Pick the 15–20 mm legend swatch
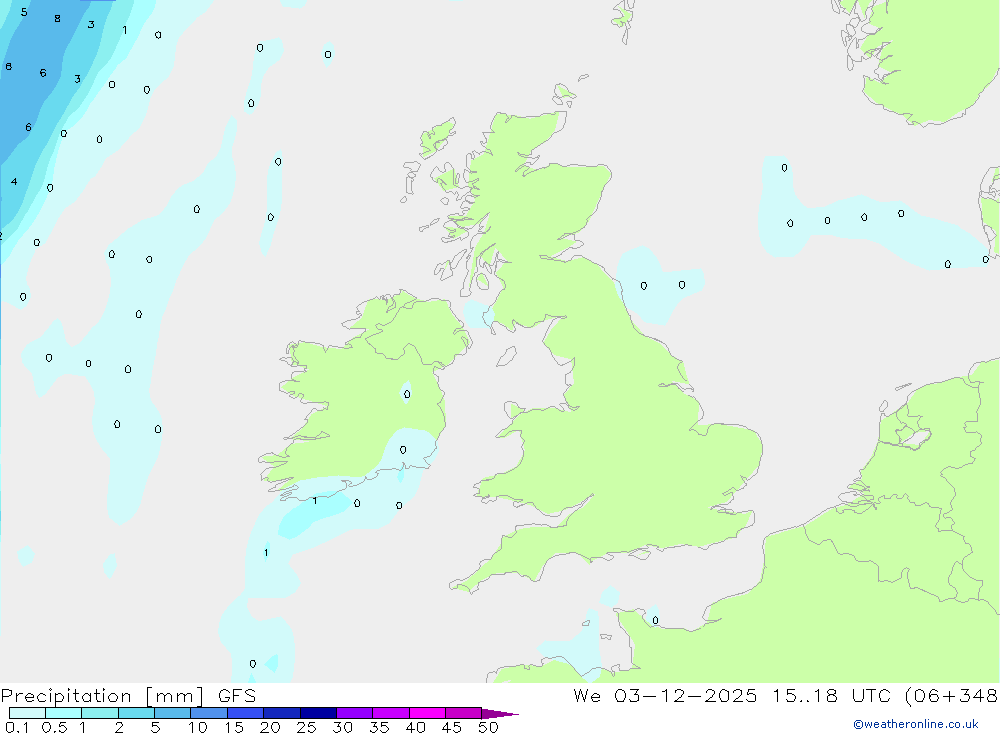1000x733 pixels. (246, 713)
